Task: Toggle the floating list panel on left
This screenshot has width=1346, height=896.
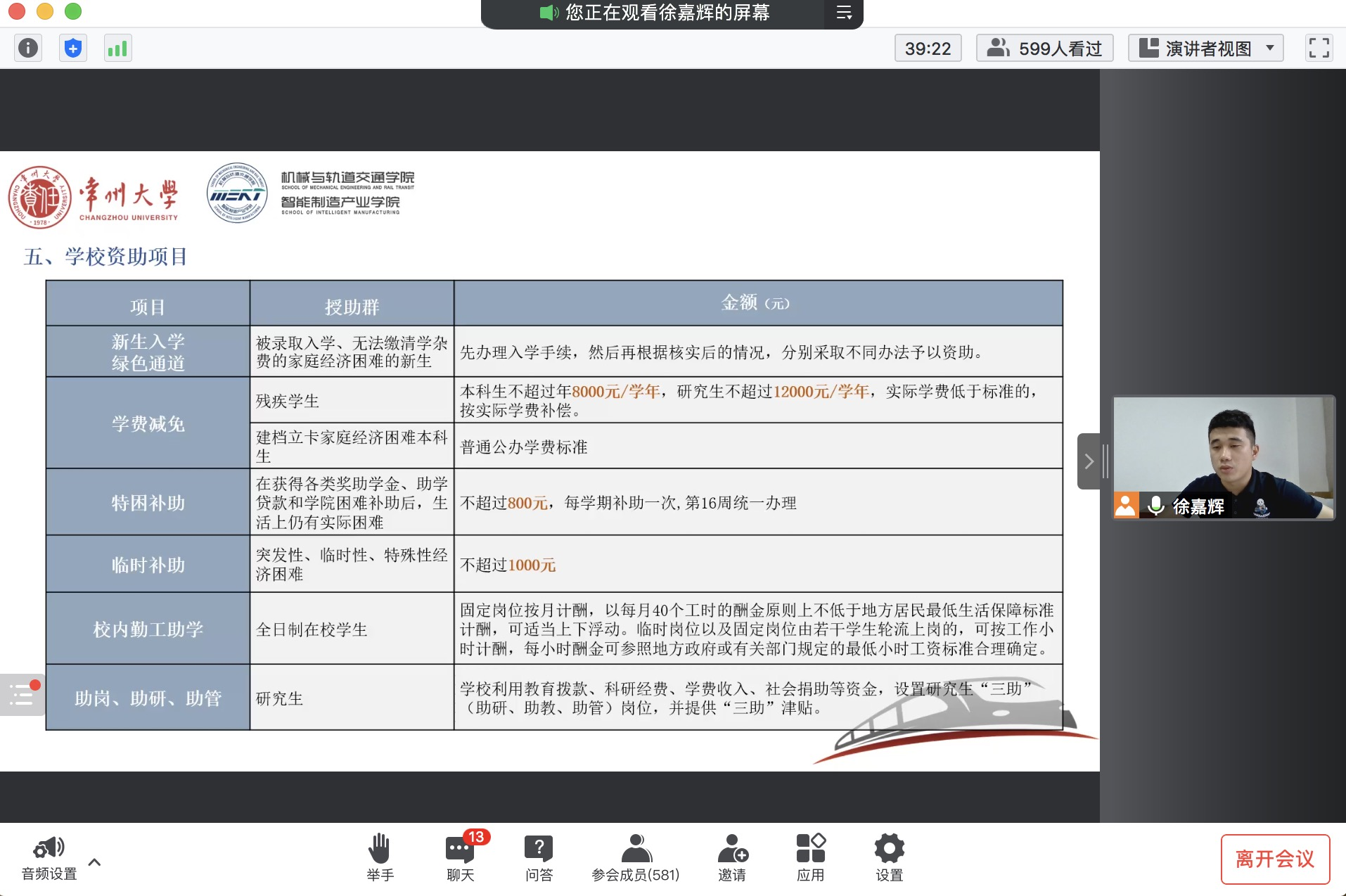Action: coord(23,695)
